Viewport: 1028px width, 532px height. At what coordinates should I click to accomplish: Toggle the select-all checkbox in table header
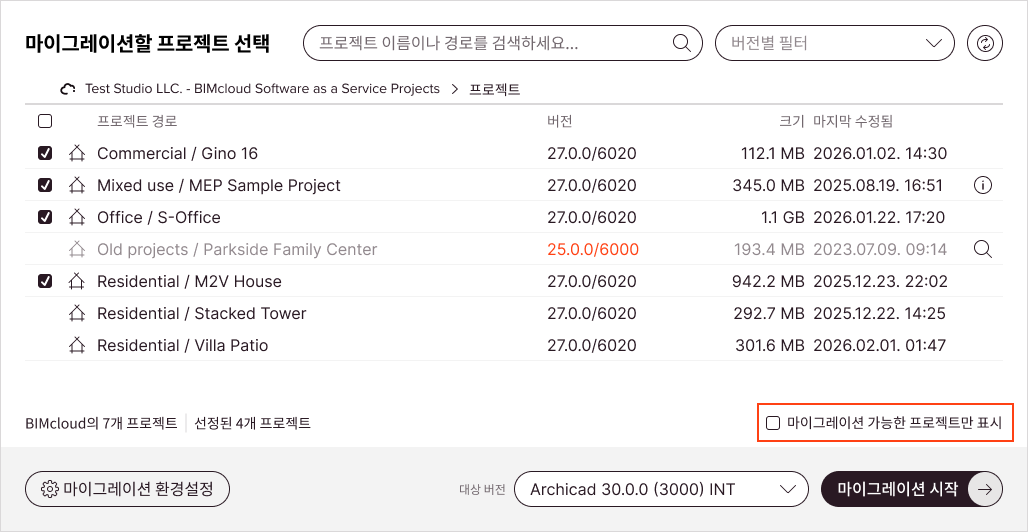coord(45,121)
